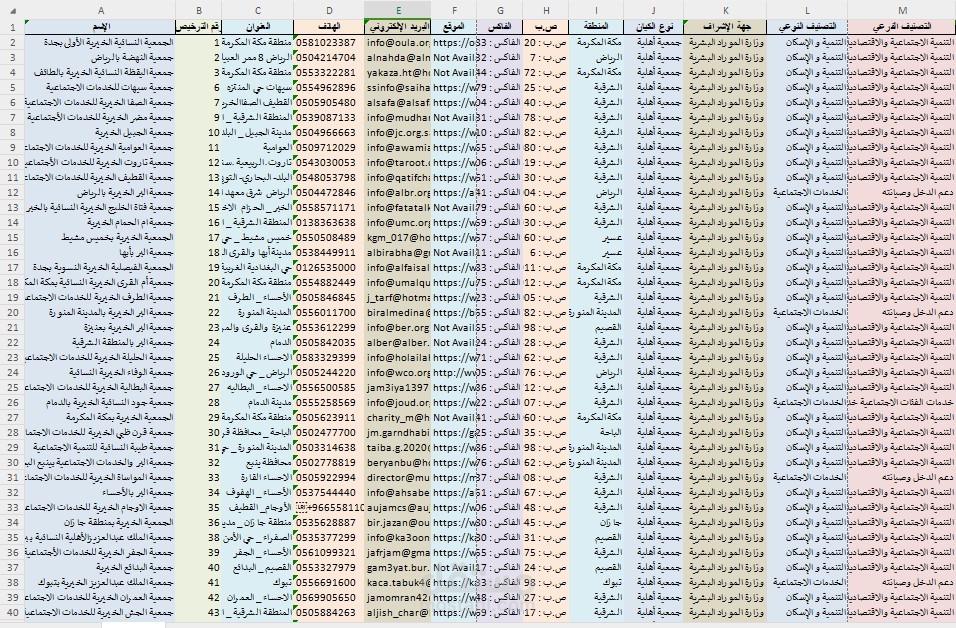
Task: Click name cell 'جمعية البر بأبها'
Action: tap(100, 252)
